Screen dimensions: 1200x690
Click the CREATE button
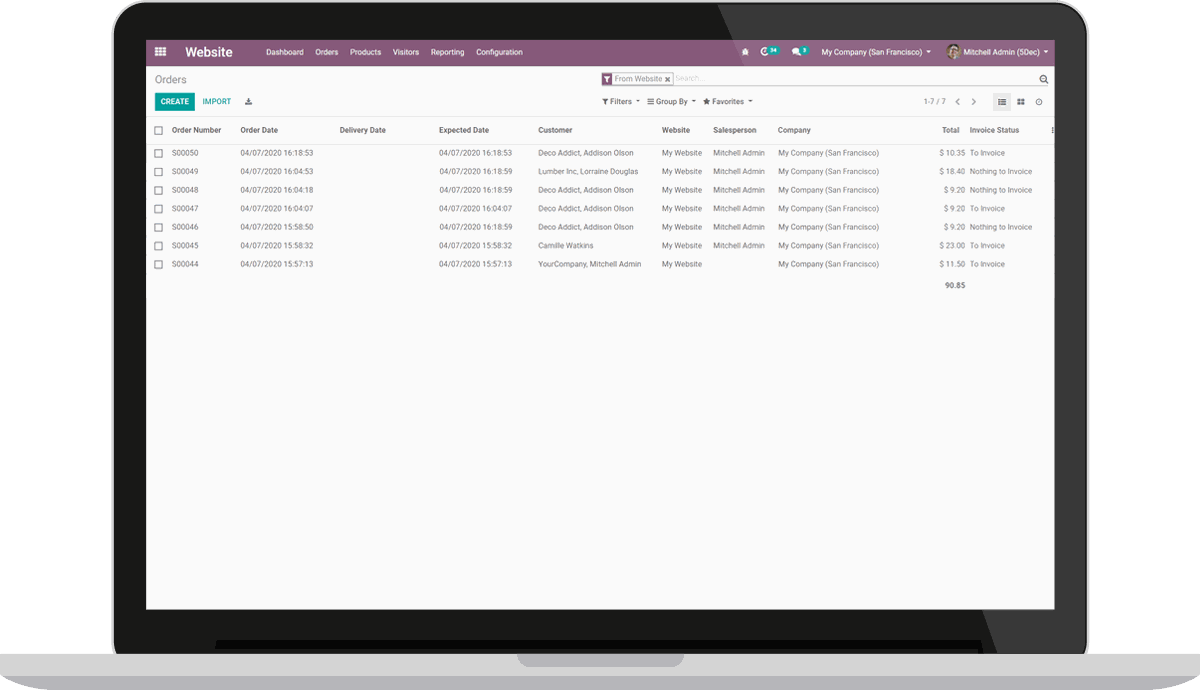(x=174, y=101)
